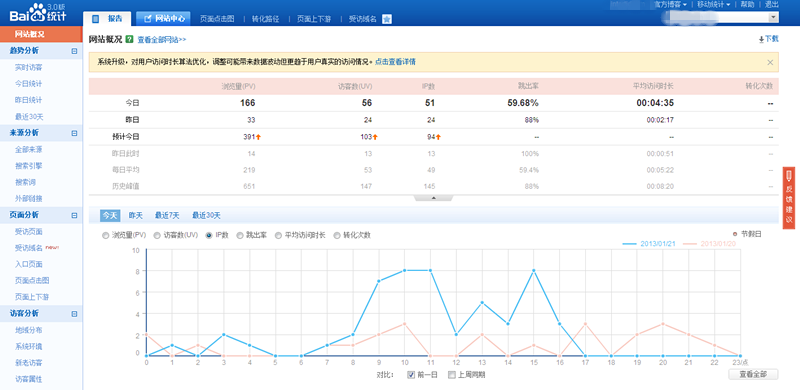Uncheck the 前一日 comparison checkbox

(411, 375)
